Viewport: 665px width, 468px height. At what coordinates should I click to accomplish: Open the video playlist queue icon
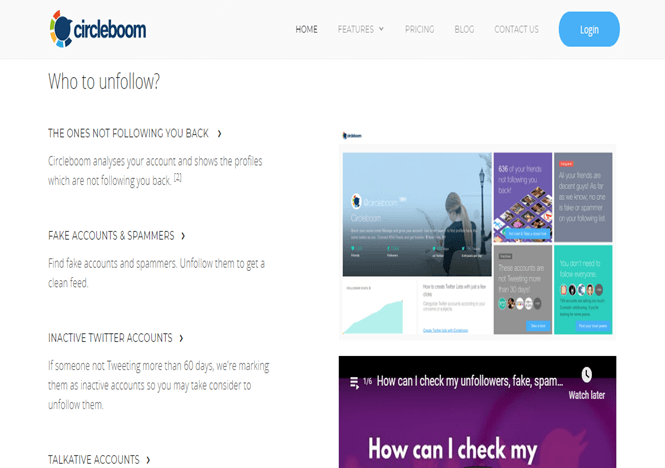tap(354, 383)
